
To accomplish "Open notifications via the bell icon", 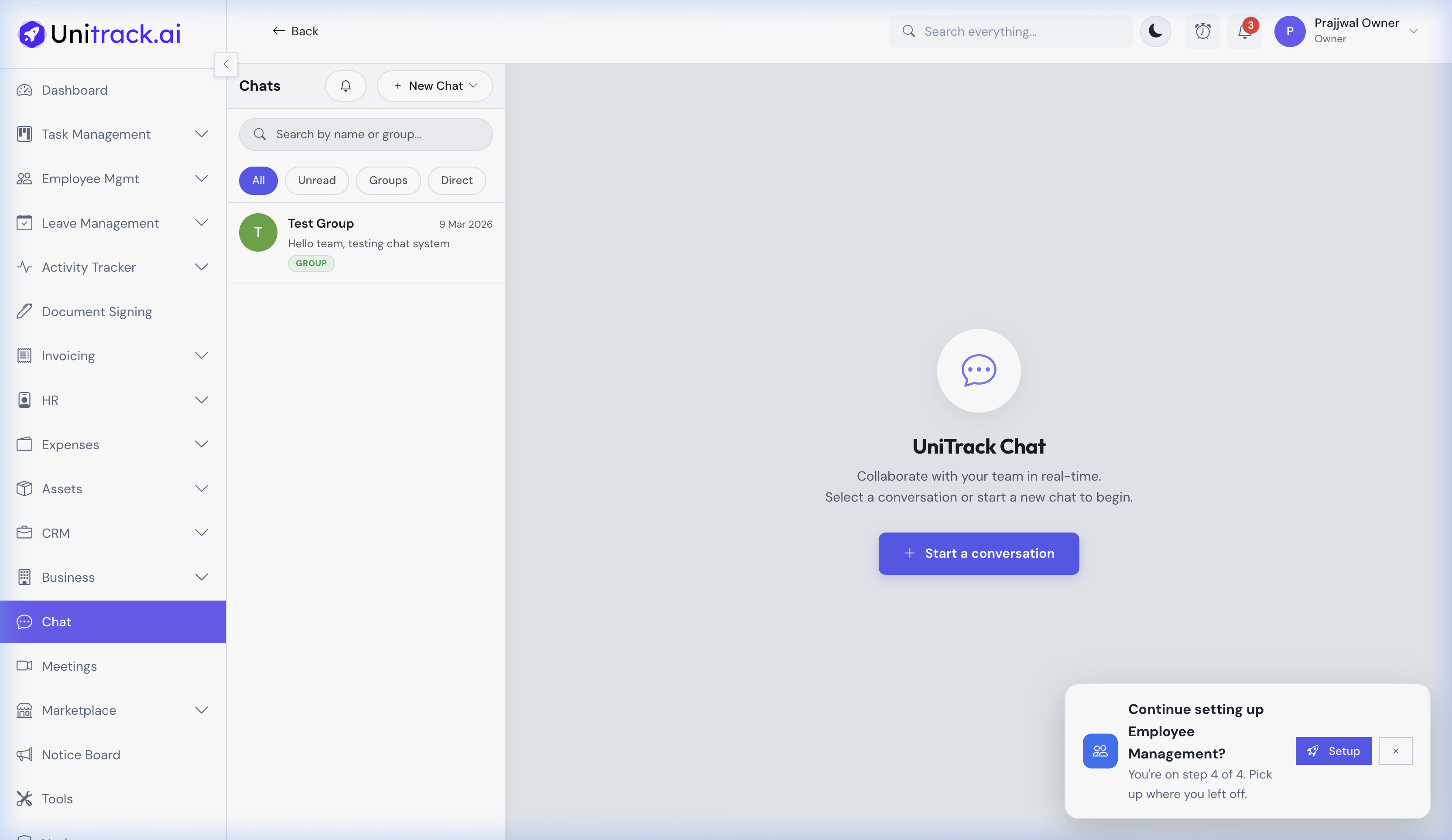I will tap(1244, 32).
